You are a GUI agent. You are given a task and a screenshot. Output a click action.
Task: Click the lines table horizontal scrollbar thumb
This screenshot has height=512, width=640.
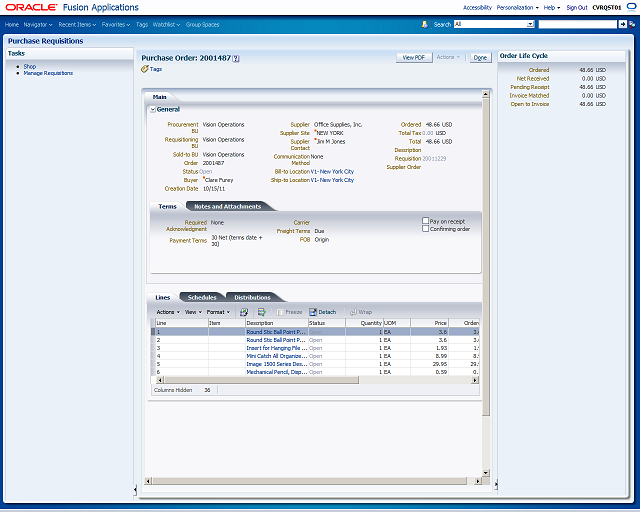click(x=261, y=380)
